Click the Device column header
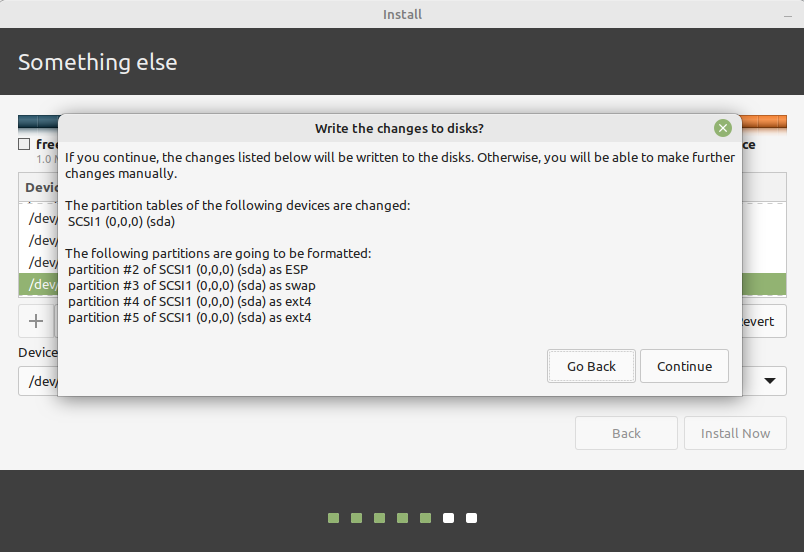 point(38,187)
